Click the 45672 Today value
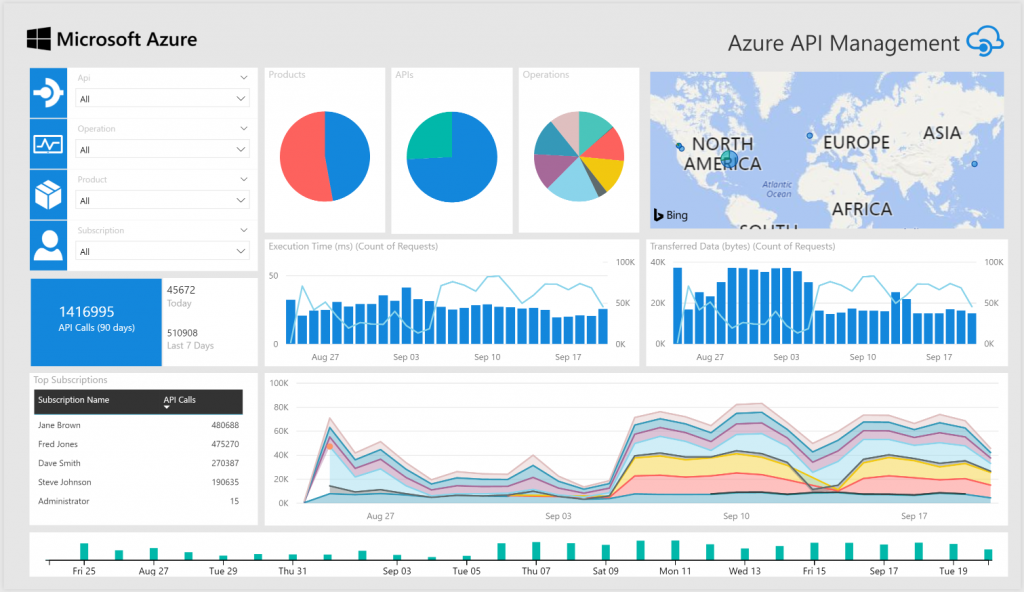Screen dimensions: 1024x592 coord(181,290)
